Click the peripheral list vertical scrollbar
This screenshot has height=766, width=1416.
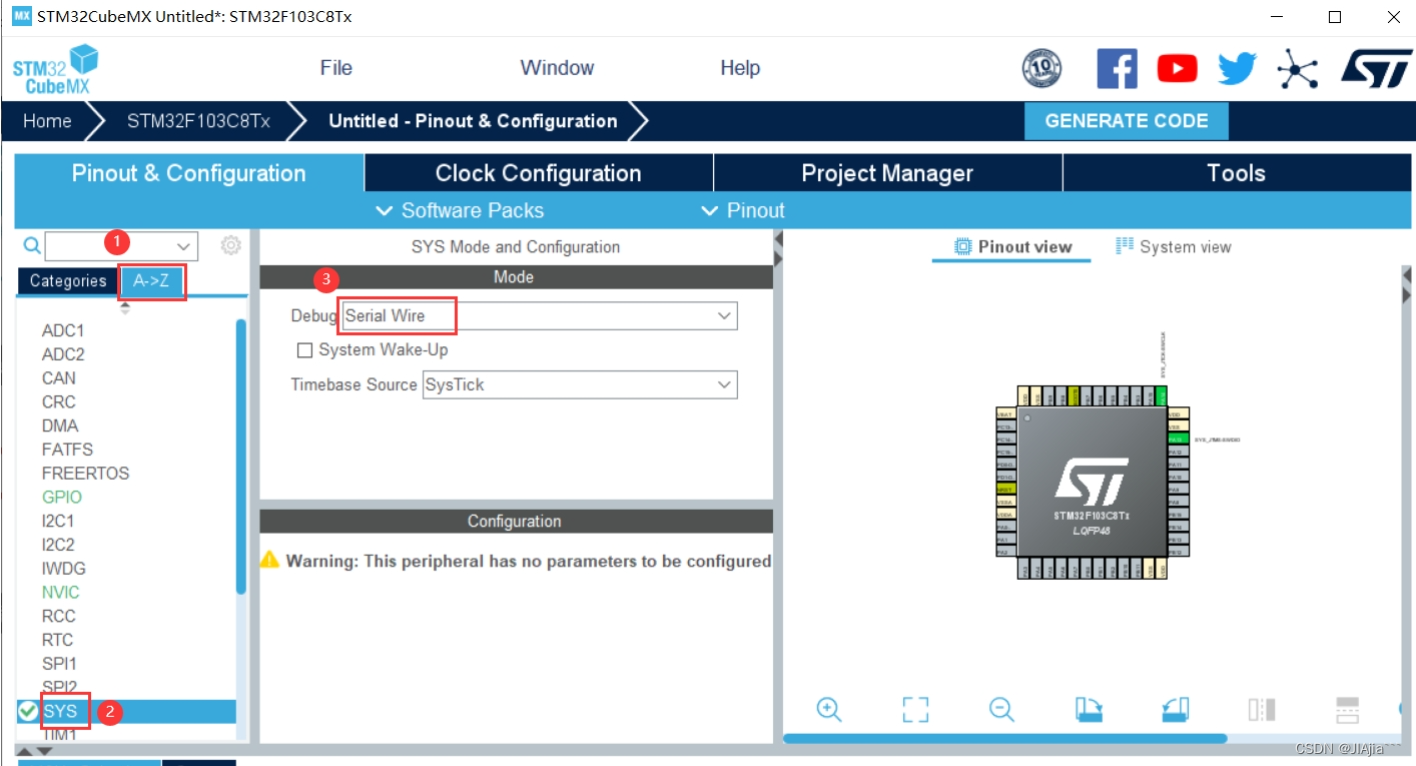pos(240,457)
